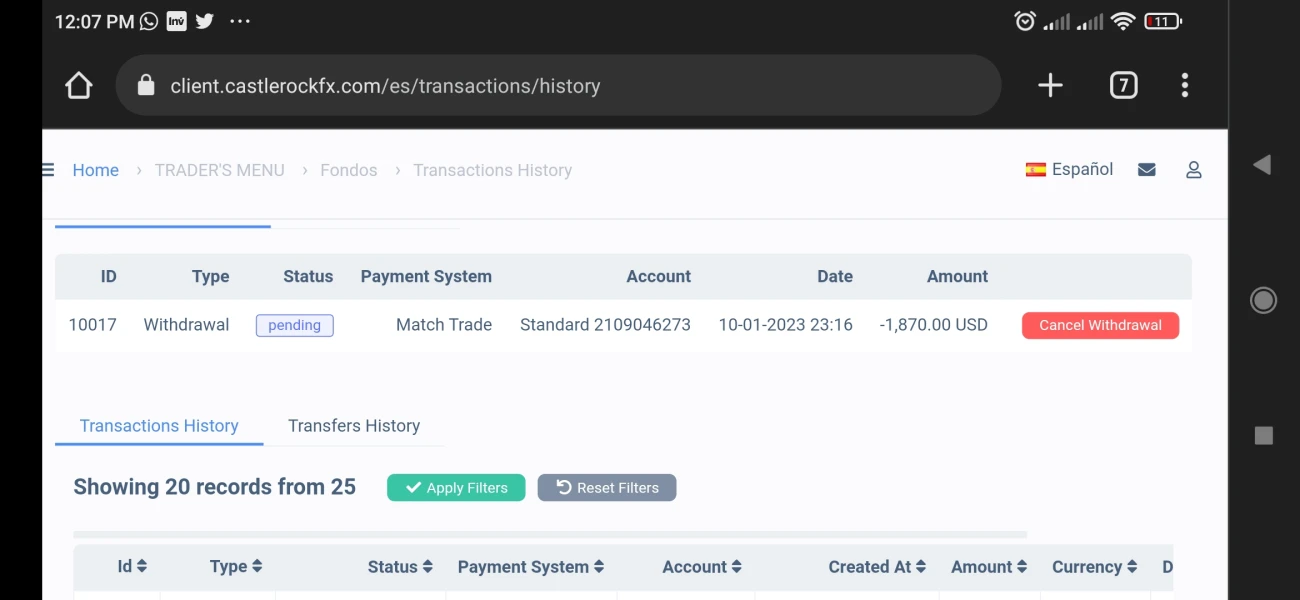The width and height of the screenshot is (1300, 600).
Task: Open the messages envelope icon
Action: tap(1147, 170)
